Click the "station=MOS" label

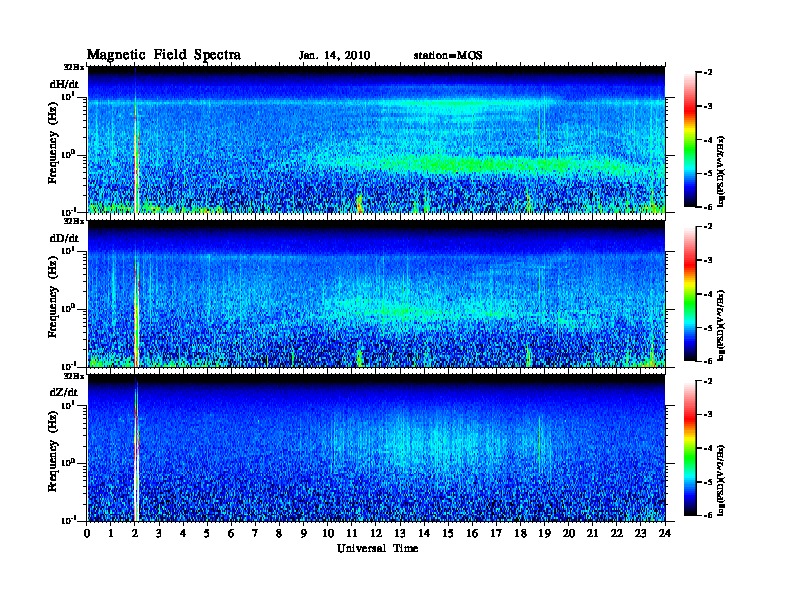pyautogui.click(x=448, y=56)
